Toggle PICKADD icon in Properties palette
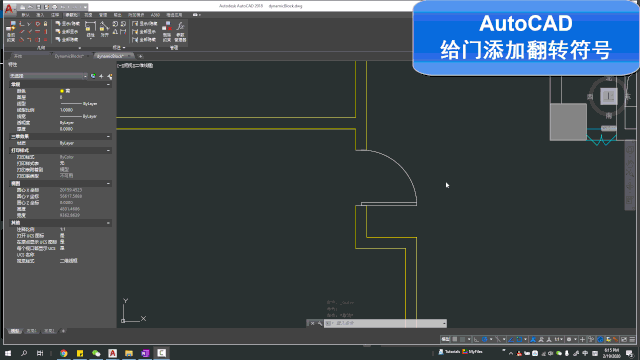The image size is (640, 360). click(93, 76)
